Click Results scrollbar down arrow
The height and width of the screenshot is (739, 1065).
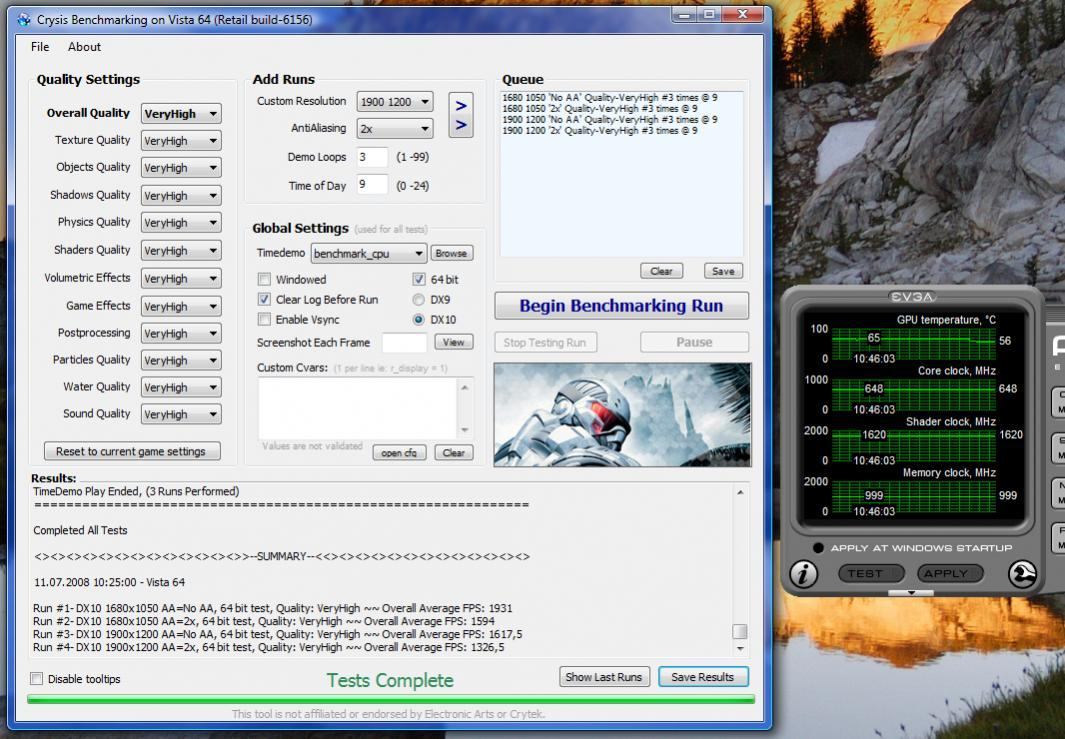coord(740,648)
